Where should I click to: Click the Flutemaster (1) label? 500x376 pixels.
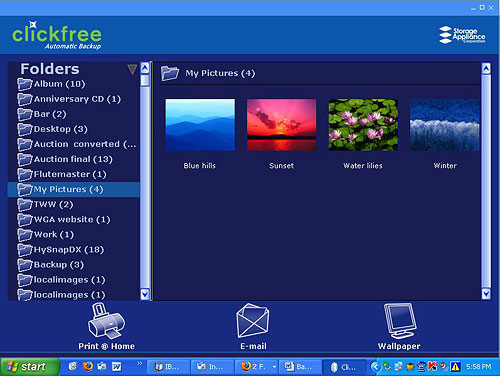click(x=70, y=174)
